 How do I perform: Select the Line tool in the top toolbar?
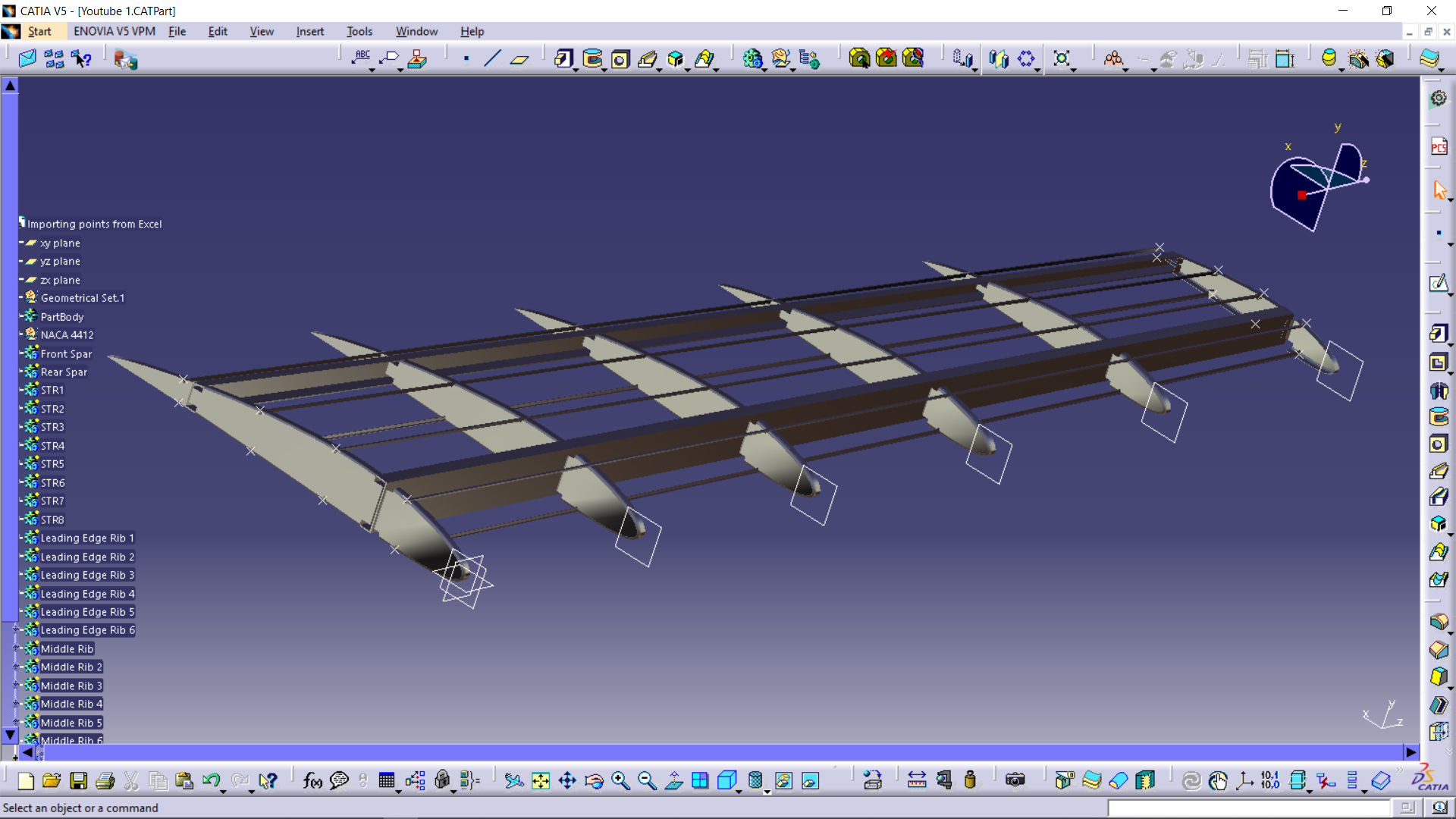492,58
